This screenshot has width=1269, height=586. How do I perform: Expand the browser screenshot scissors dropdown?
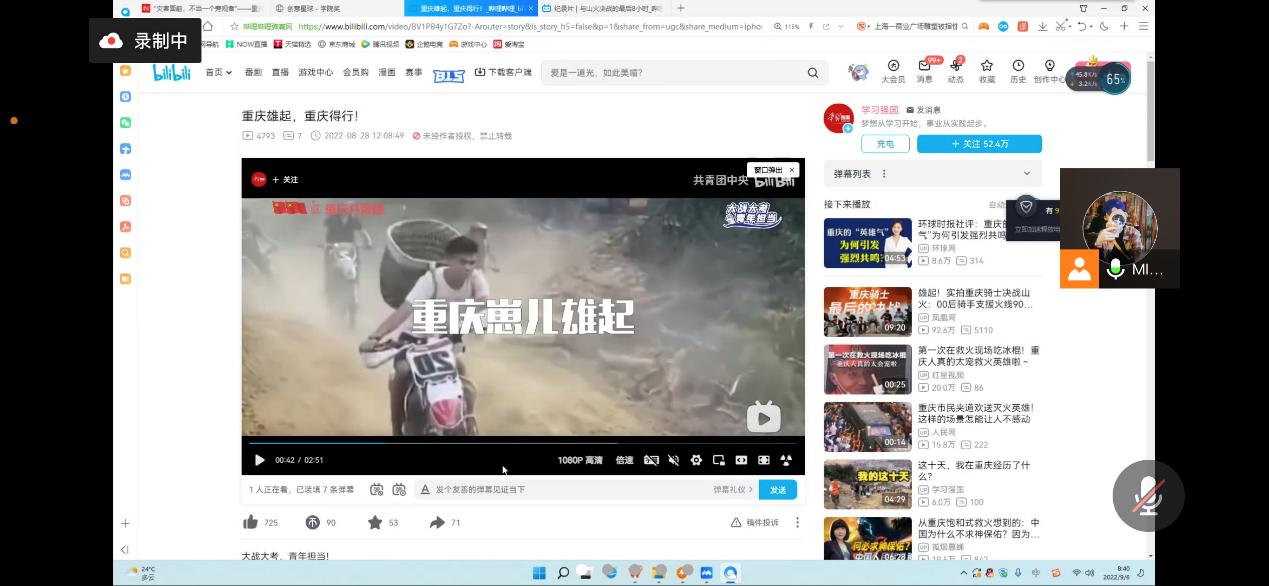click(x=1072, y=26)
